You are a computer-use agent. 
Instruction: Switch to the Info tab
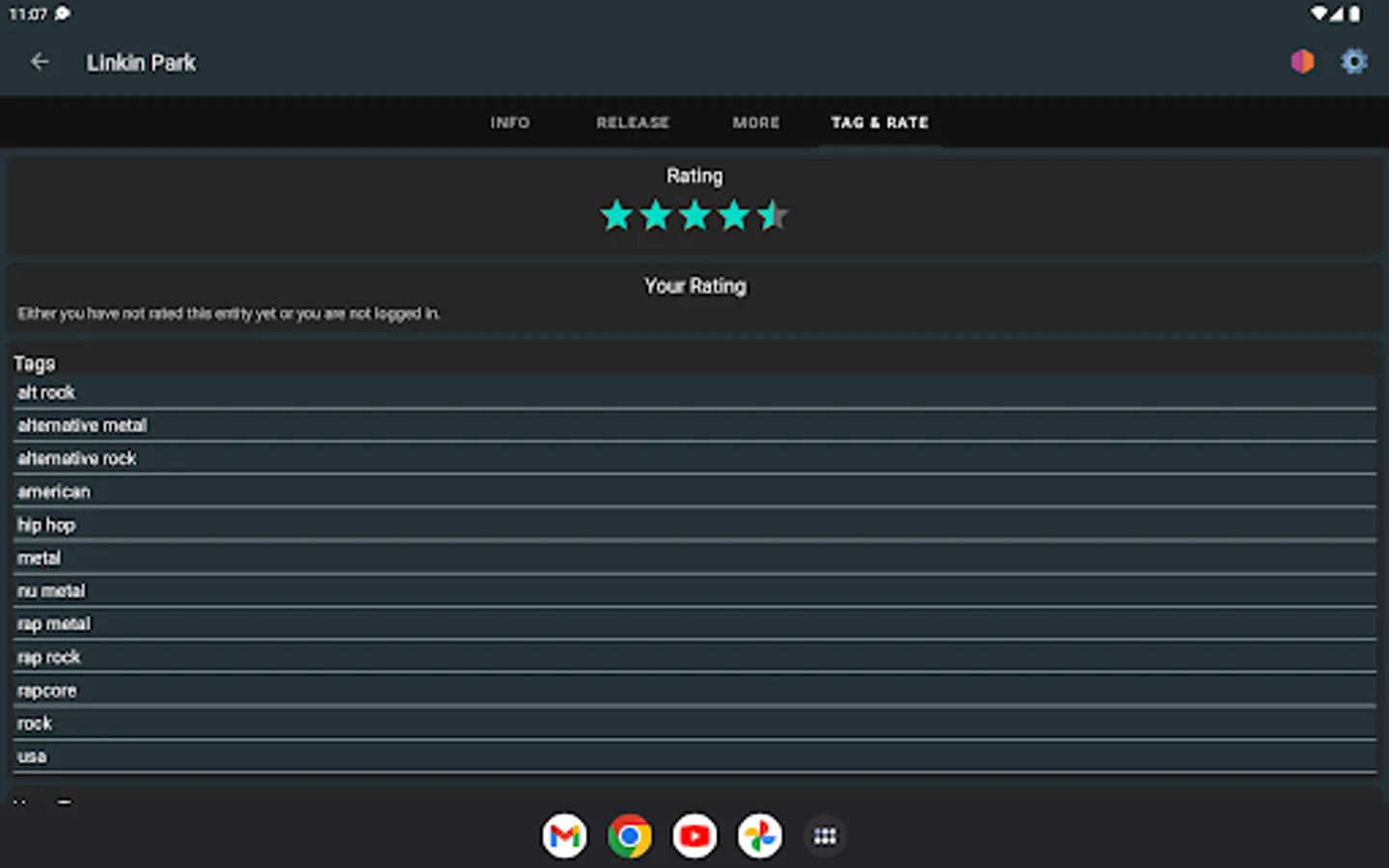click(509, 122)
